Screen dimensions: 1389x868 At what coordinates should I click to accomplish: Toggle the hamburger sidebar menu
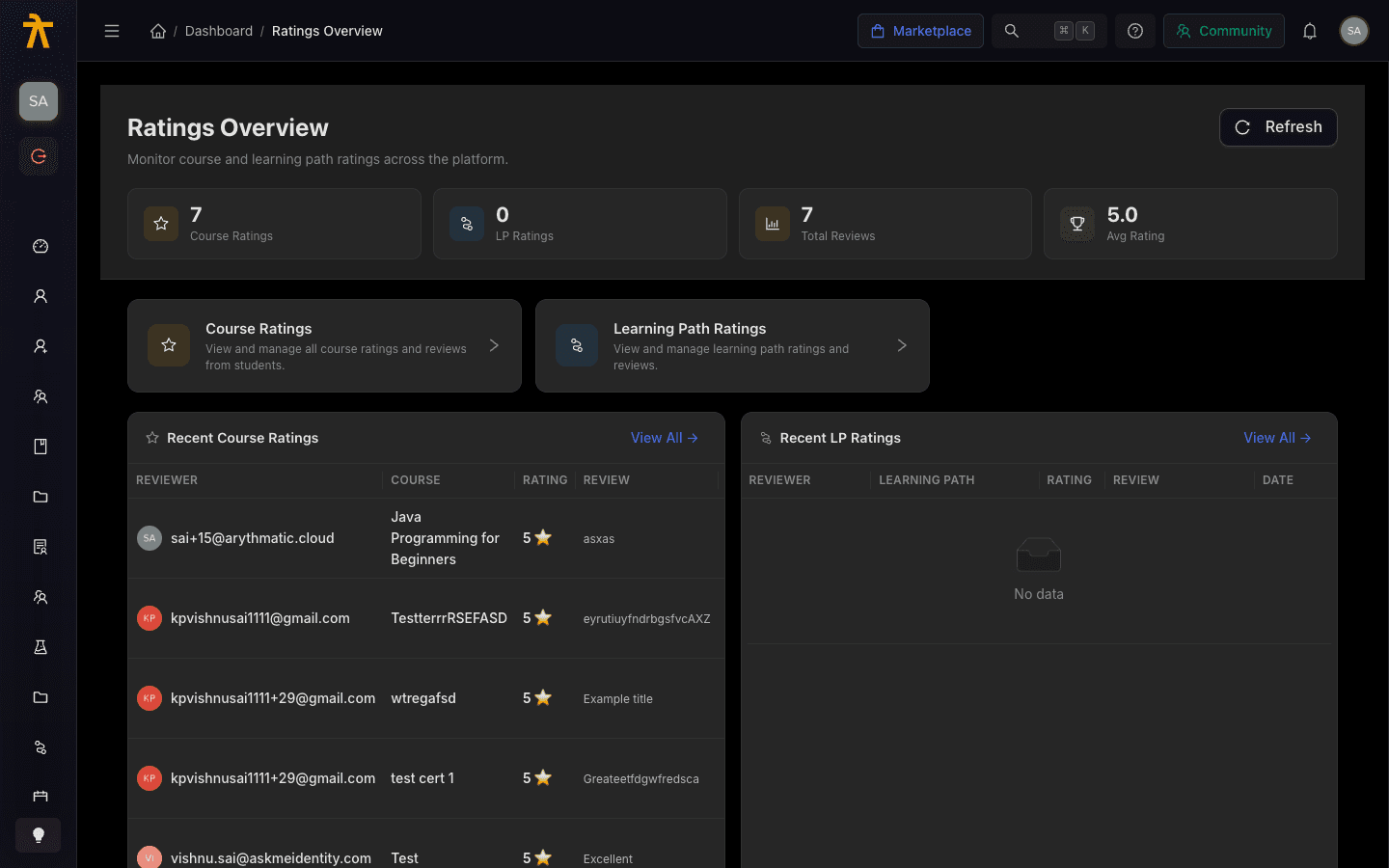click(112, 31)
